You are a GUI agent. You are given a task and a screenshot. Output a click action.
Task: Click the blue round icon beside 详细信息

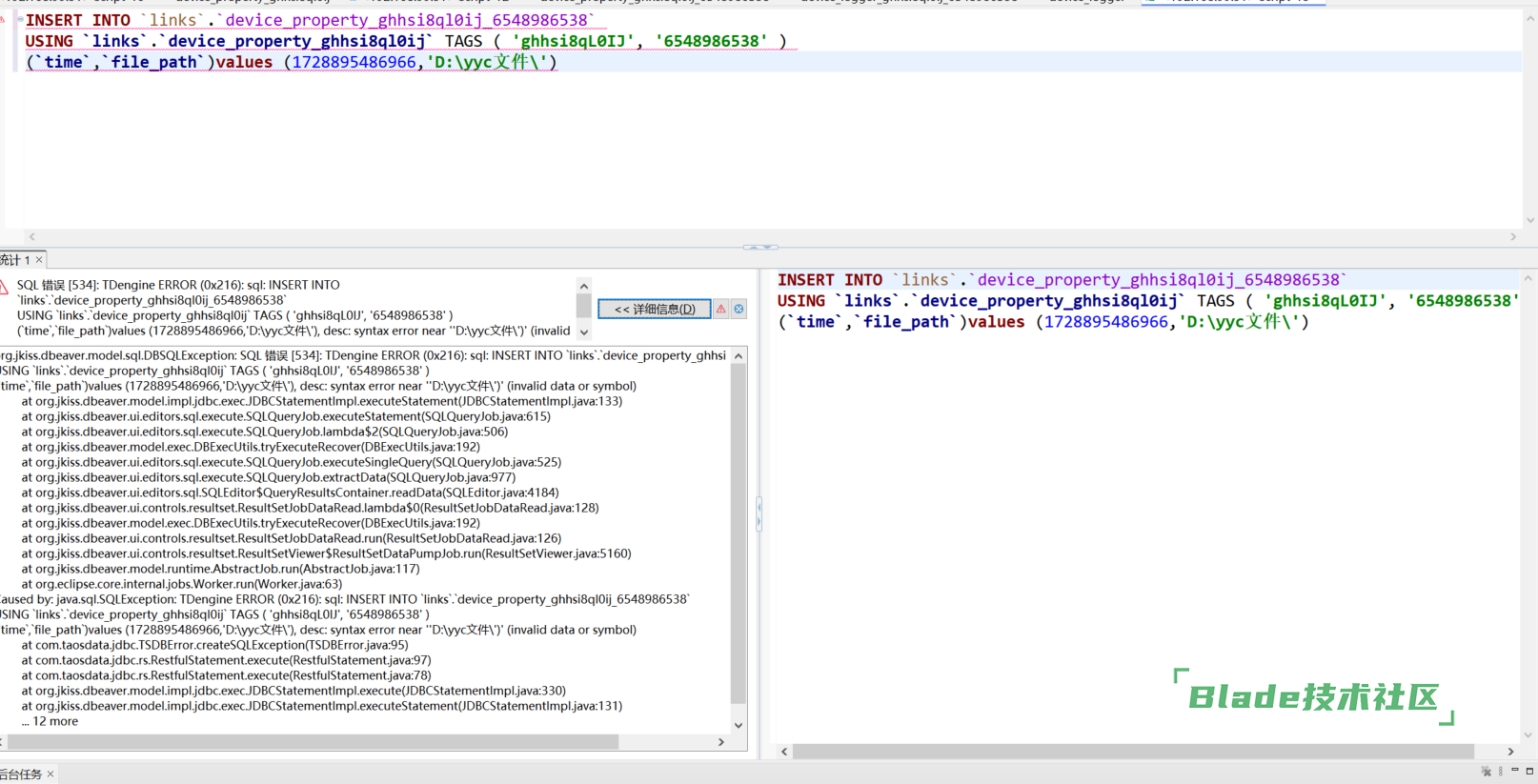[x=739, y=309]
